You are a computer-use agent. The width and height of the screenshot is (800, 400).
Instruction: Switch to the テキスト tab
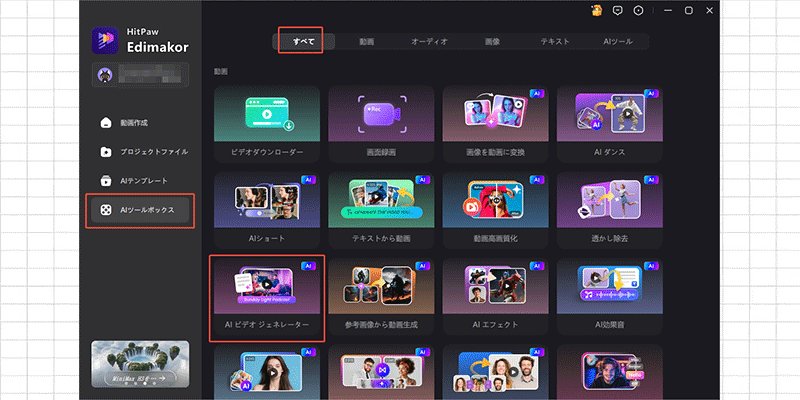pos(555,42)
